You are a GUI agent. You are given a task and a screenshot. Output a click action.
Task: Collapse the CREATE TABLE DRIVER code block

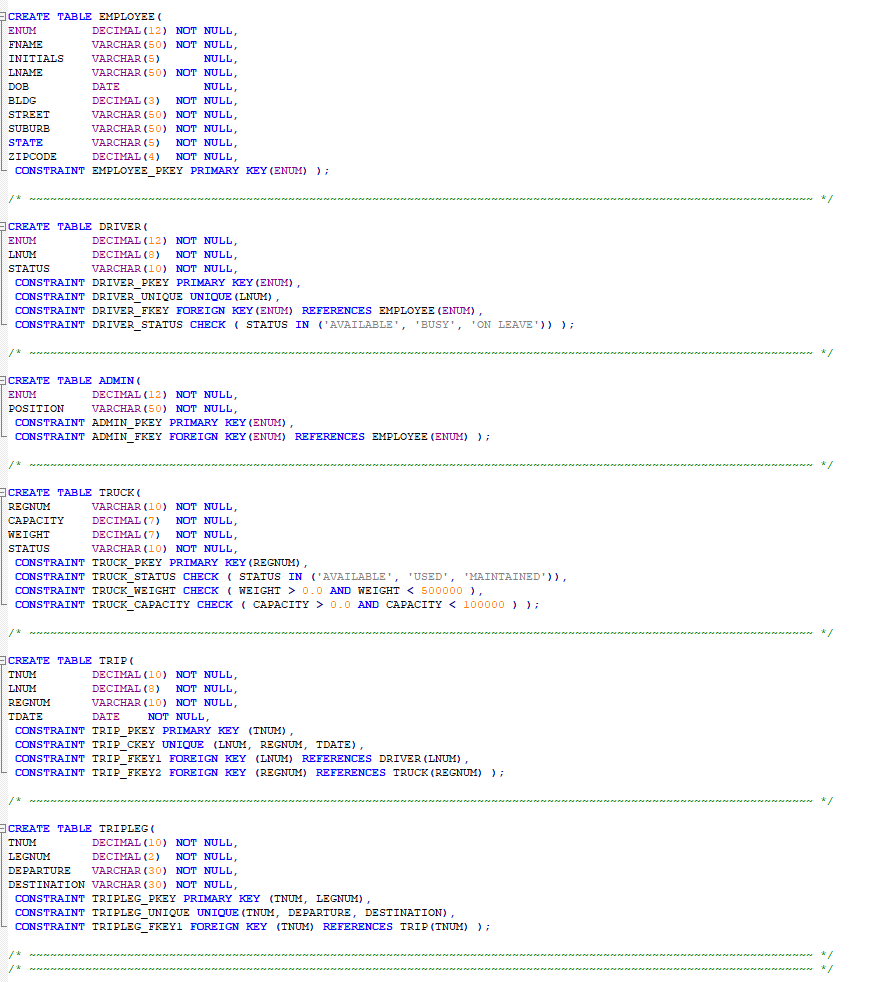pos(4,226)
